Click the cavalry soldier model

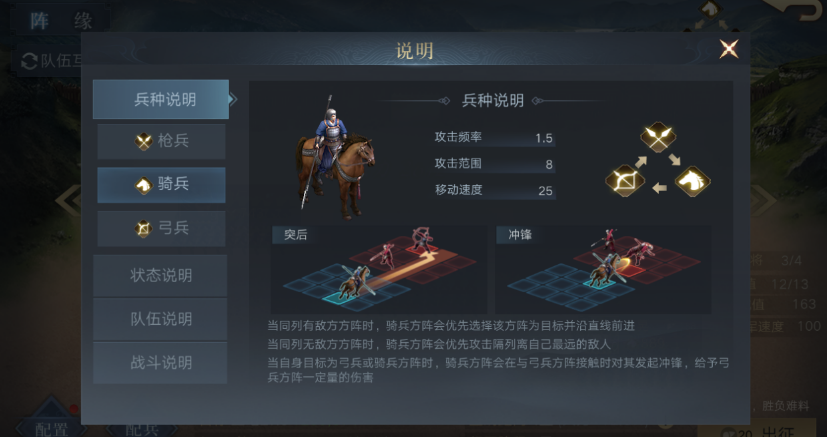click(335, 156)
